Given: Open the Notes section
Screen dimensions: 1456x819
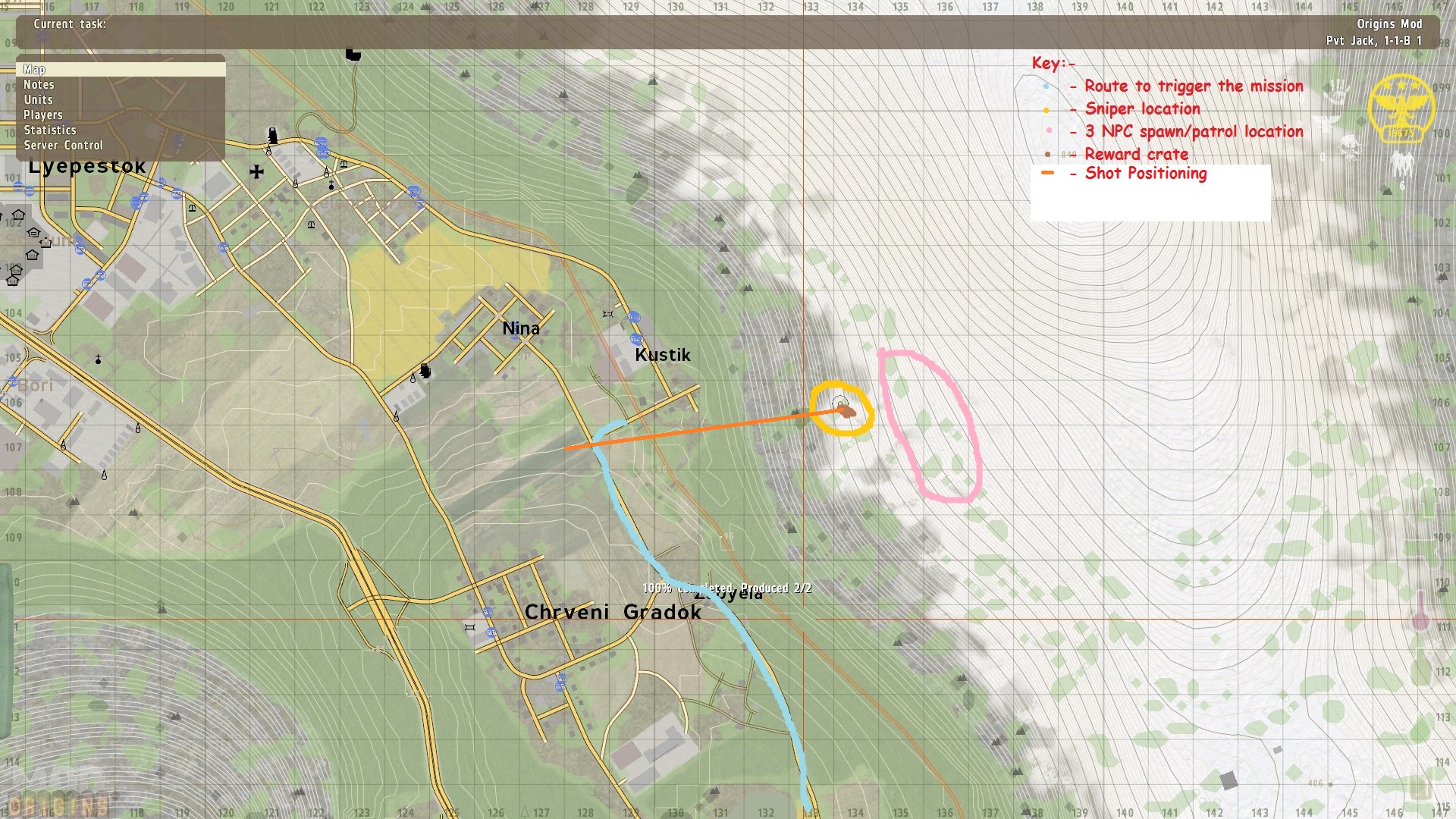Looking at the screenshot, I should click(x=39, y=85).
